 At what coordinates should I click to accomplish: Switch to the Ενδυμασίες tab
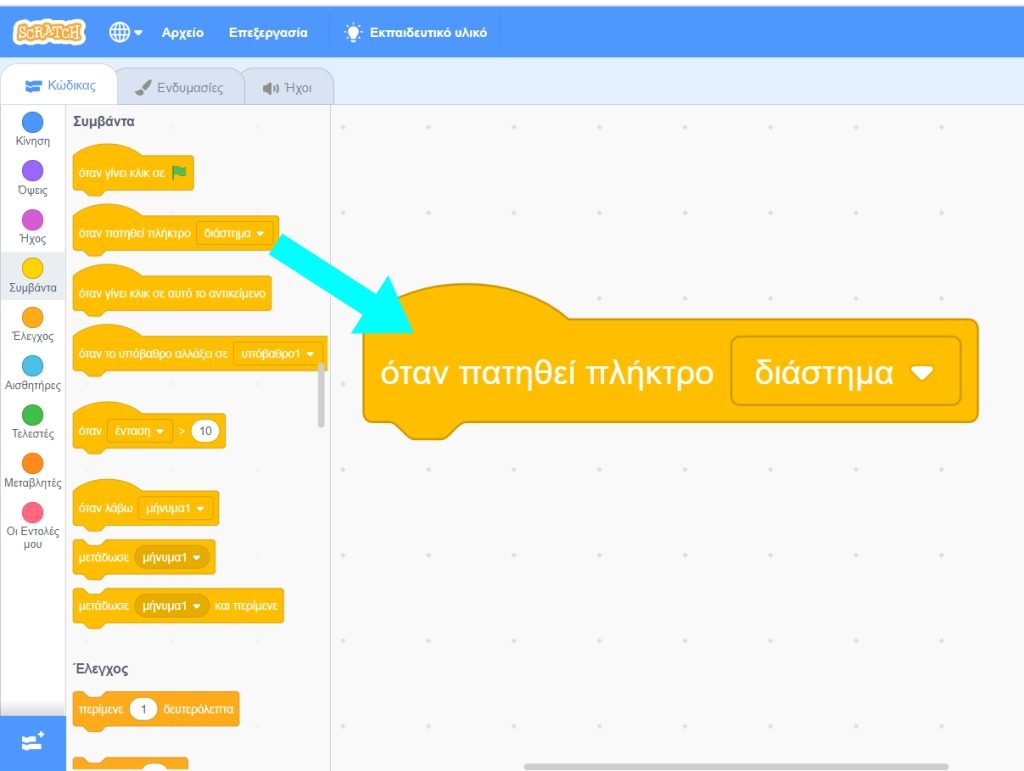[180, 88]
